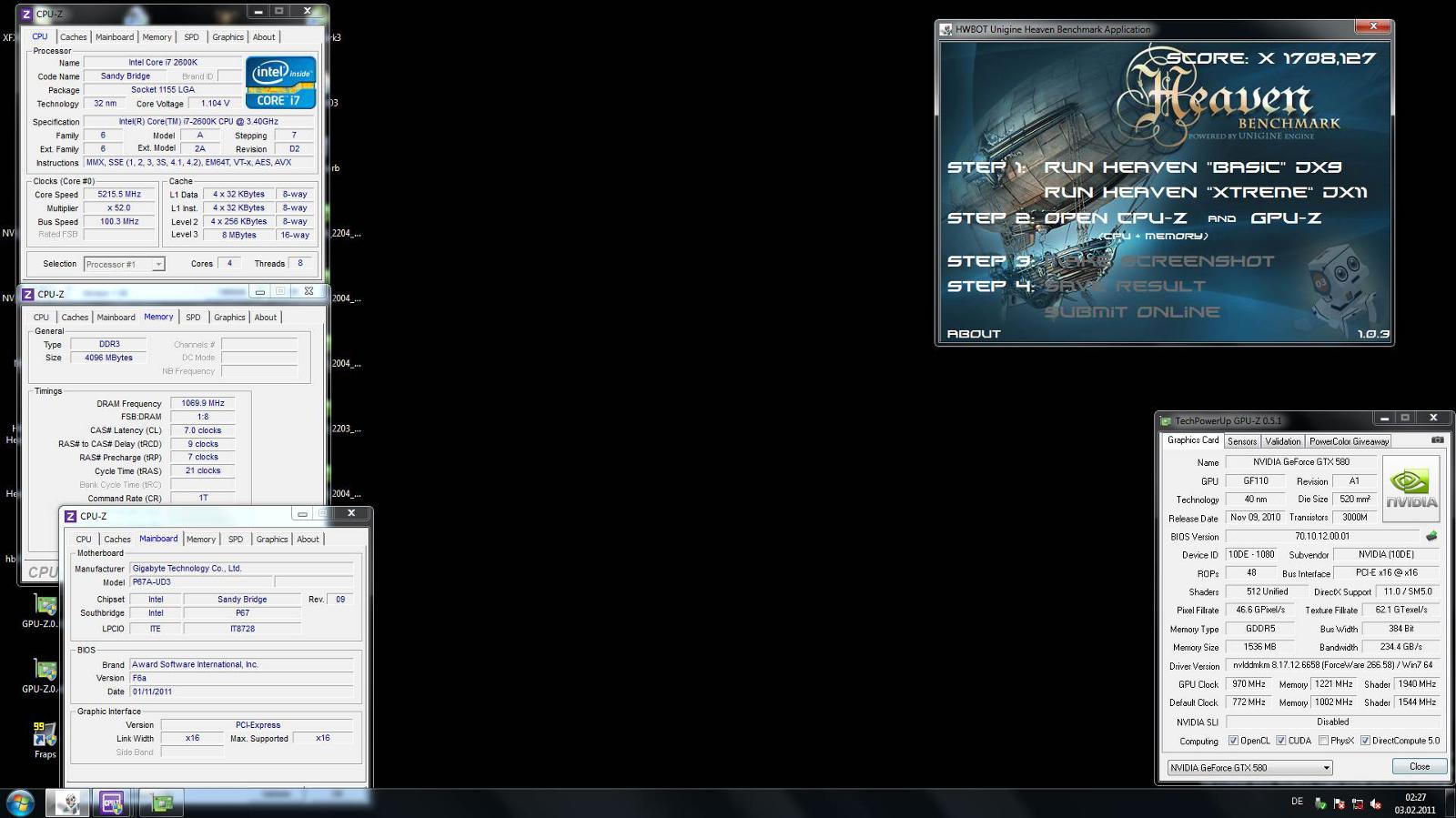The image size is (1456, 818).
Task: Click About in HWBOT Heaven window
Action: pos(974,334)
